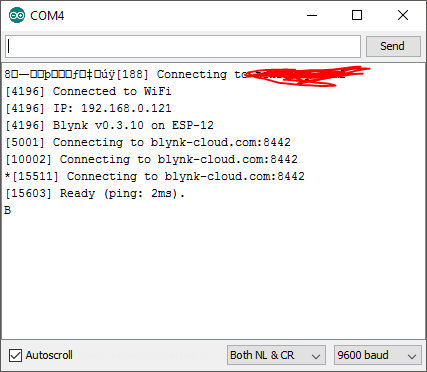Viewport: 427px width, 372px height.
Task: Click the [15511] Connecting to blynk-cloud.com line
Action: (155, 176)
